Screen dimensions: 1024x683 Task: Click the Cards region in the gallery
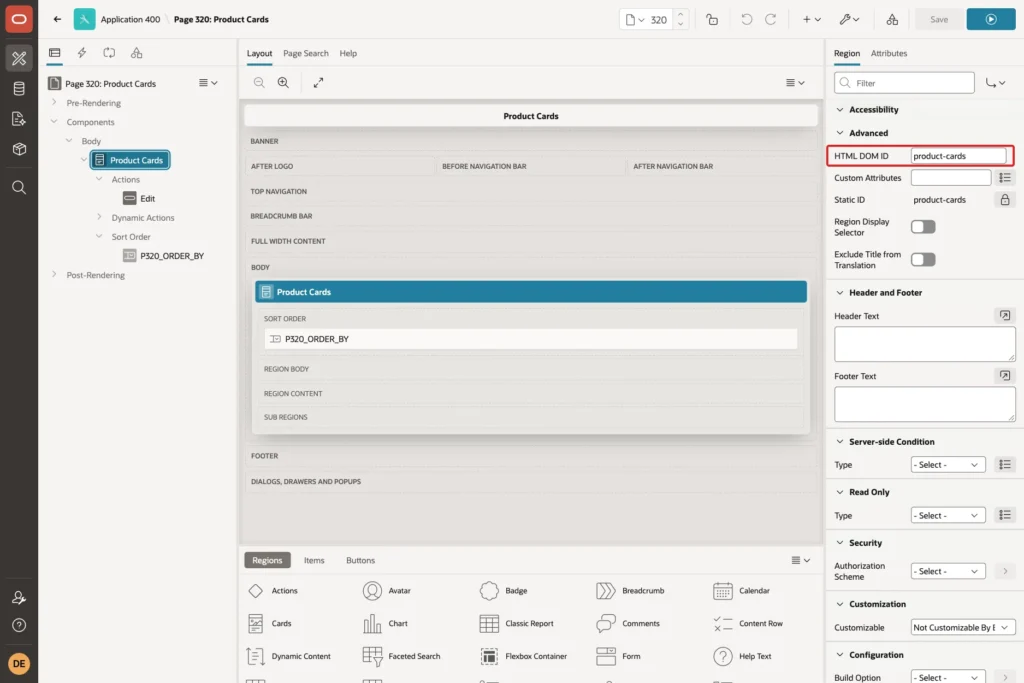click(x=270, y=623)
